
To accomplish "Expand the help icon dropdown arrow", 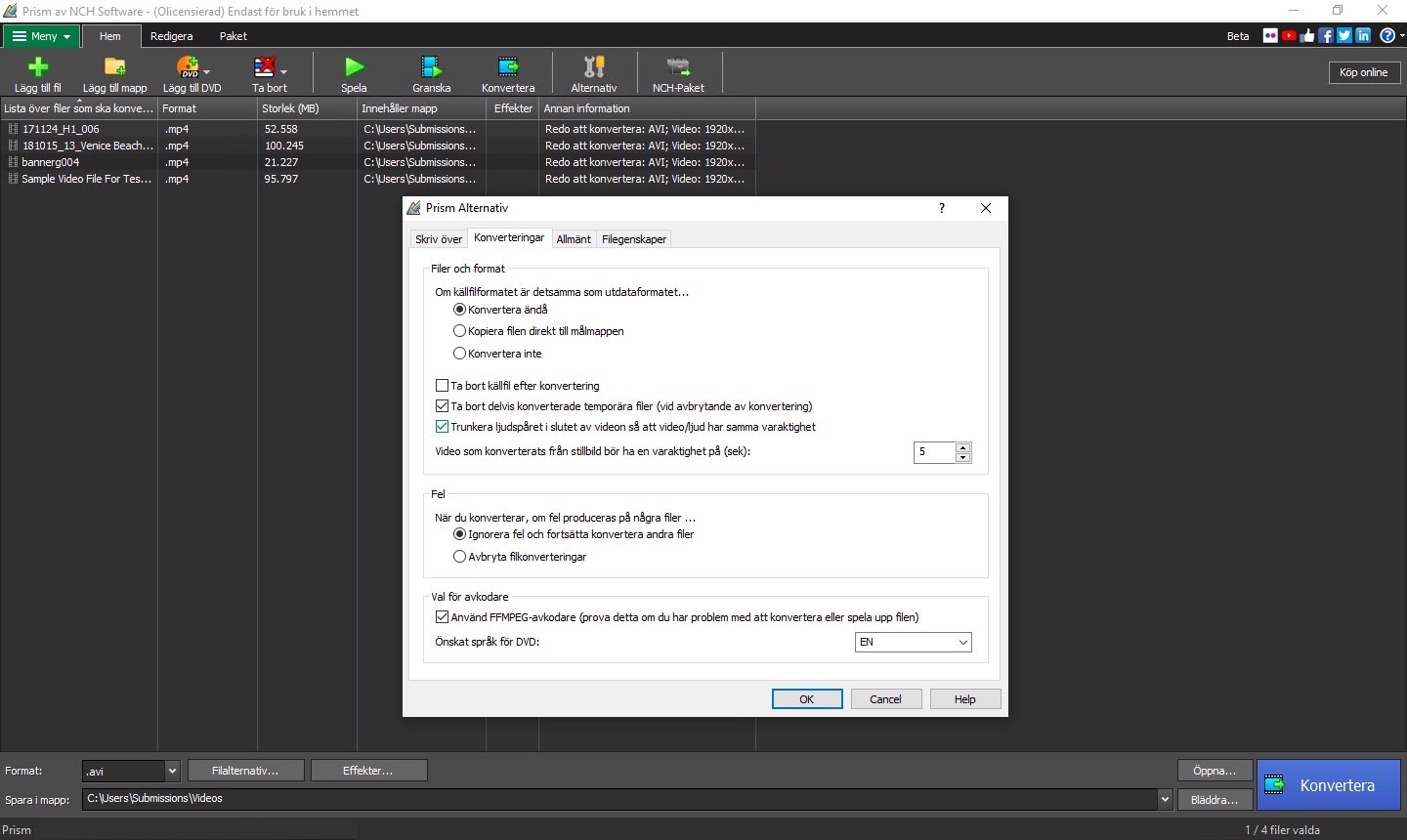I will tap(1401, 36).
